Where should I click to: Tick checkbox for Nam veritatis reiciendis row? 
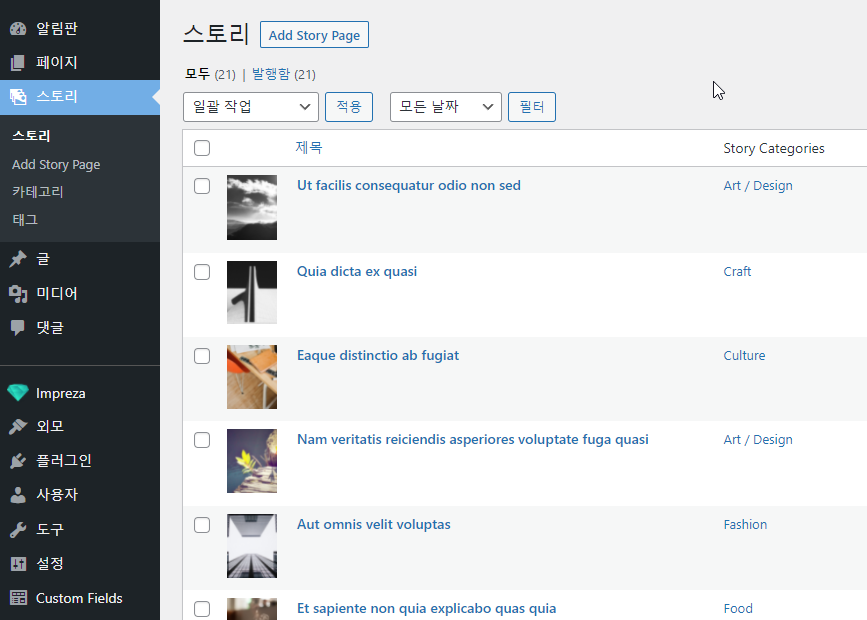[x=202, y=440]
